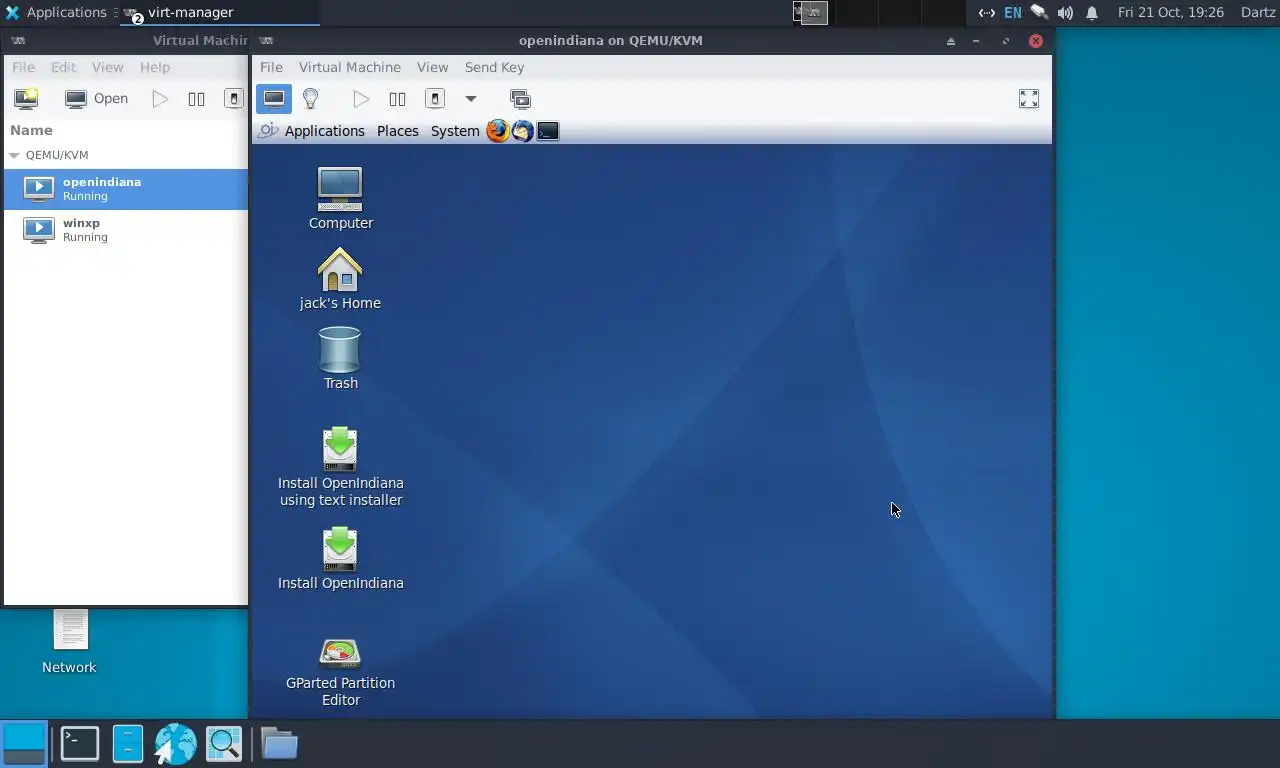Screen dimensions: 1280x768
Task: Launch web browser globe icon in dock
Action: click(175, 743)
